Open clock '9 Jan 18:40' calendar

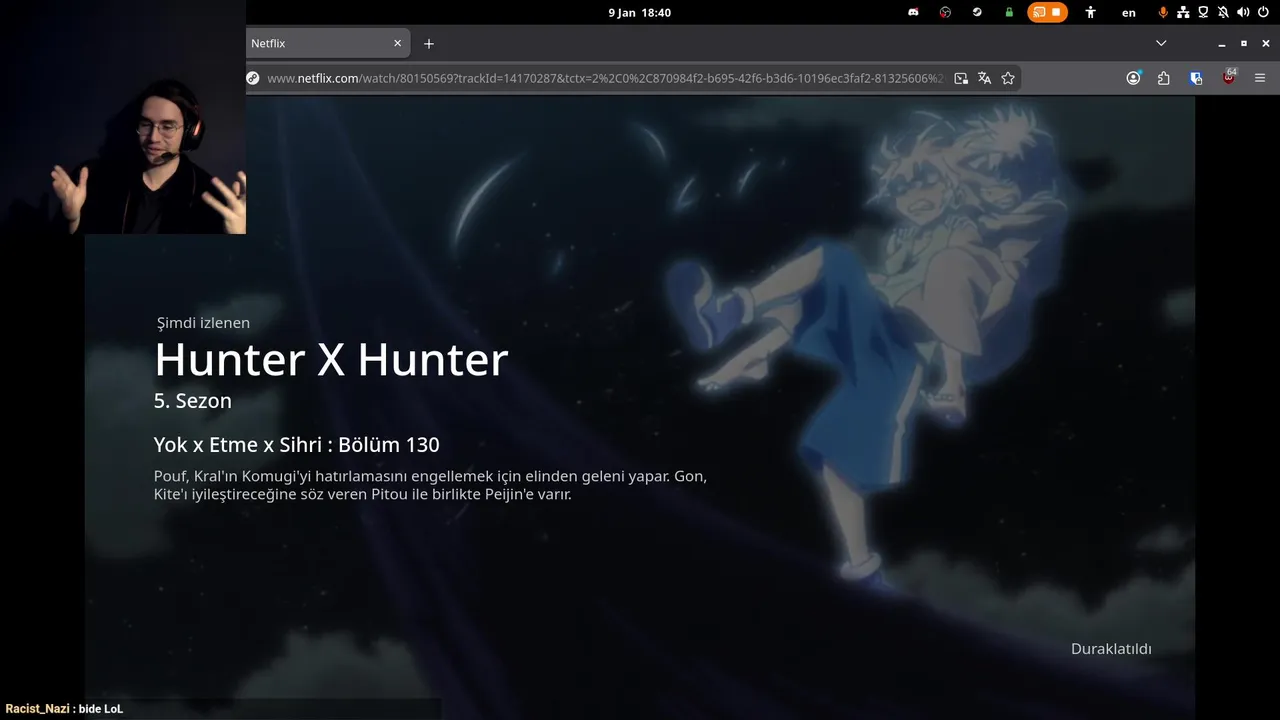click(639, 12)
